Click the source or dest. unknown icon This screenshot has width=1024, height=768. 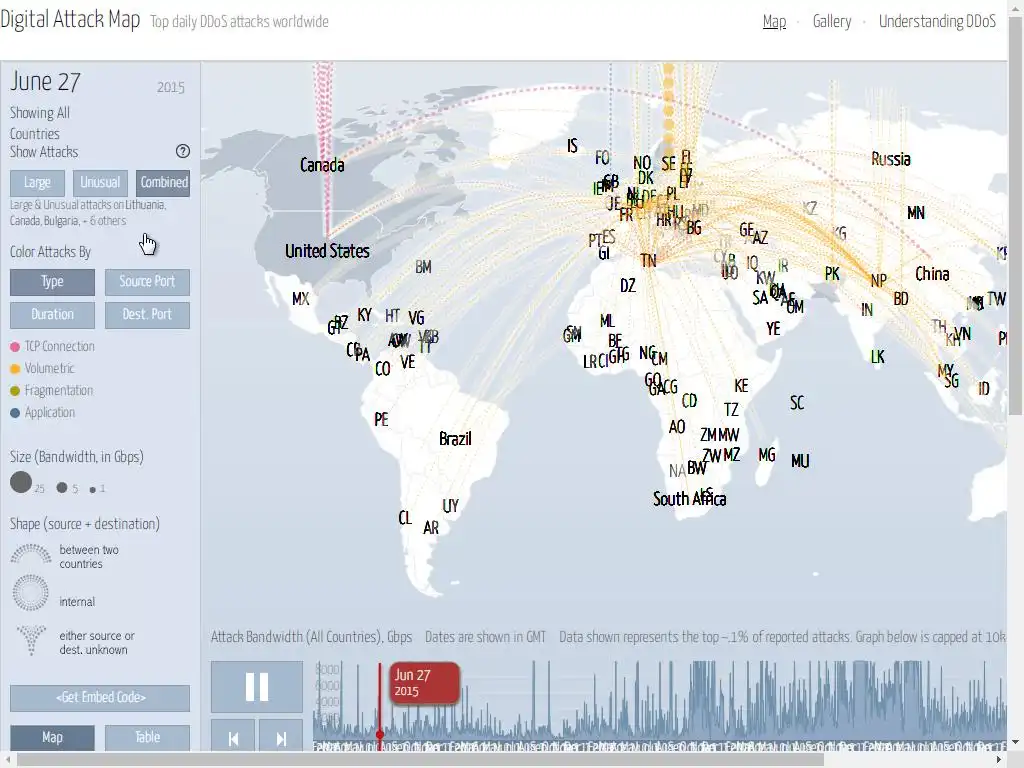pyautogui.click(x=31, y=639)
